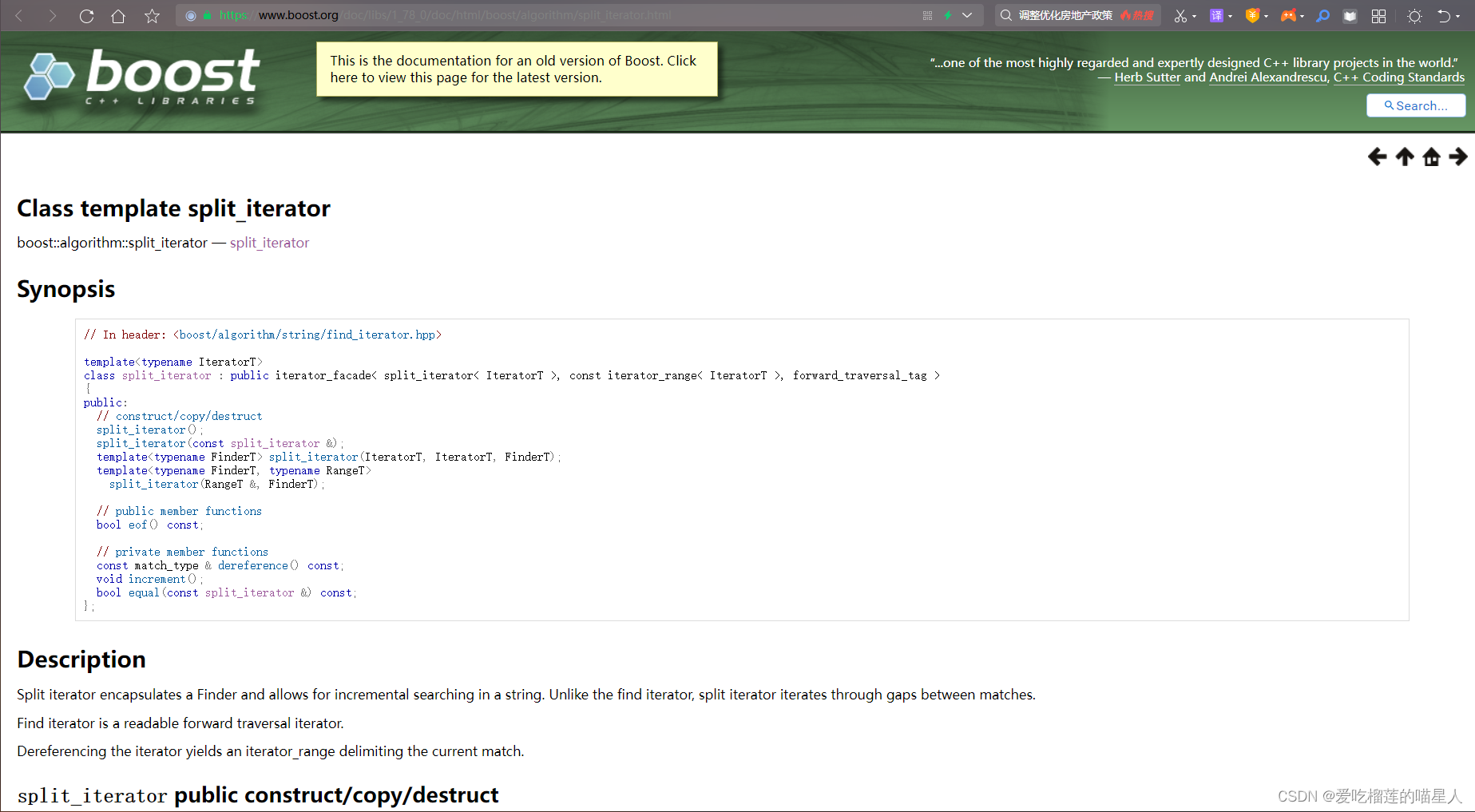Screen dimensions: 1475x812
Task: Click the 'Class template split_iterator' title
Action: click(173, 208)
